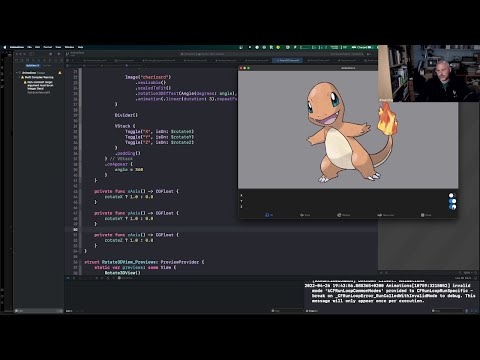The height and width of the screenshot is (360, 480).
Task: Open the Debug navigator icon
Action: click(x=49, y=60)
